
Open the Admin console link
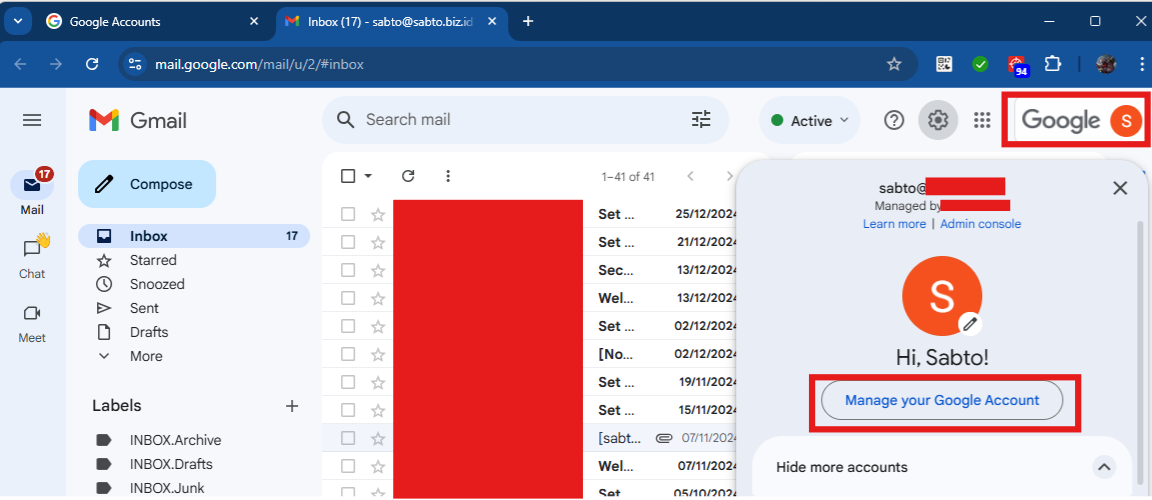point(980,224)
